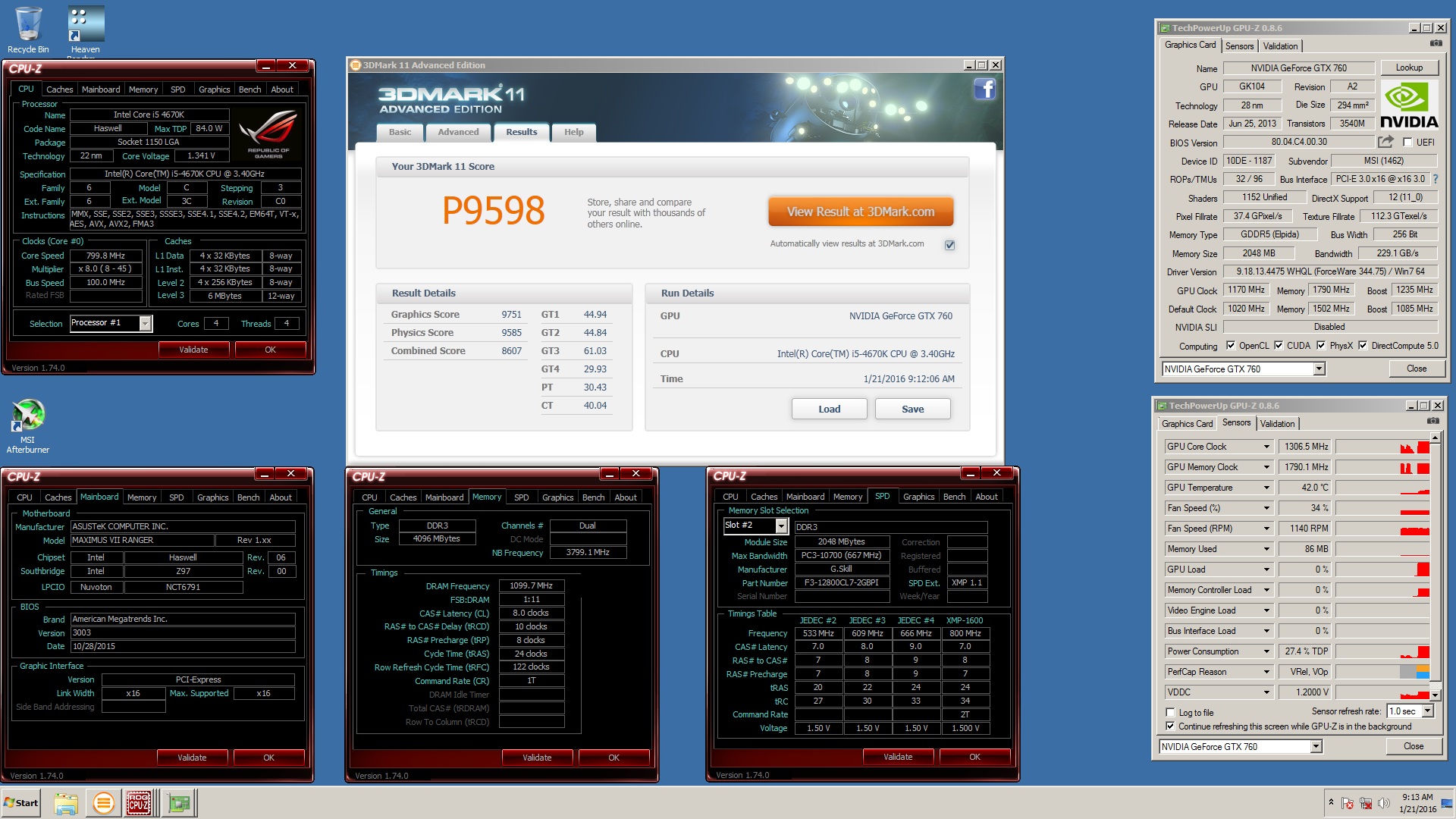
Task: Click the DRAM Frequency 1099.7 MHz value
Action: [x=531, y=585]
